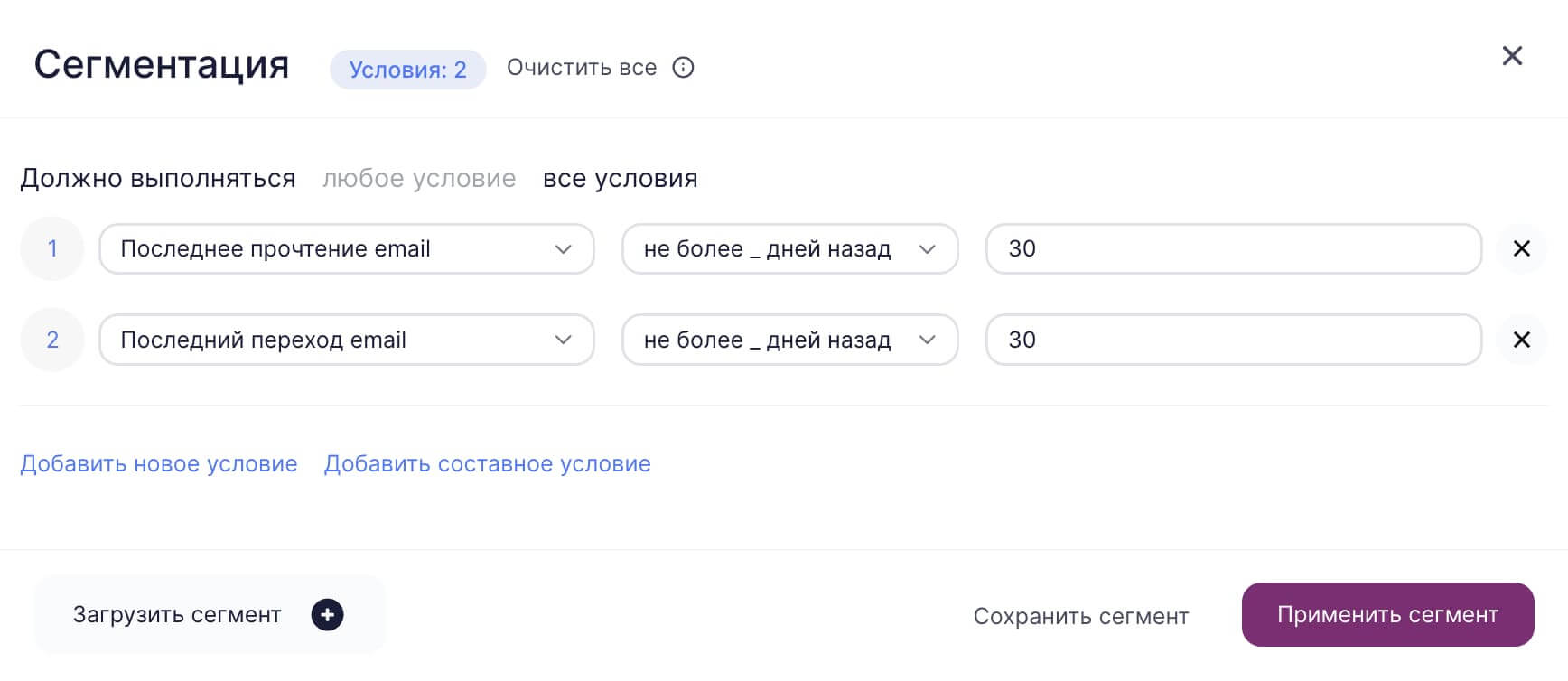This screenshot has width=1568, height=681.
Task: Click Сохранить сегмент
Action: pos(1081,616)
